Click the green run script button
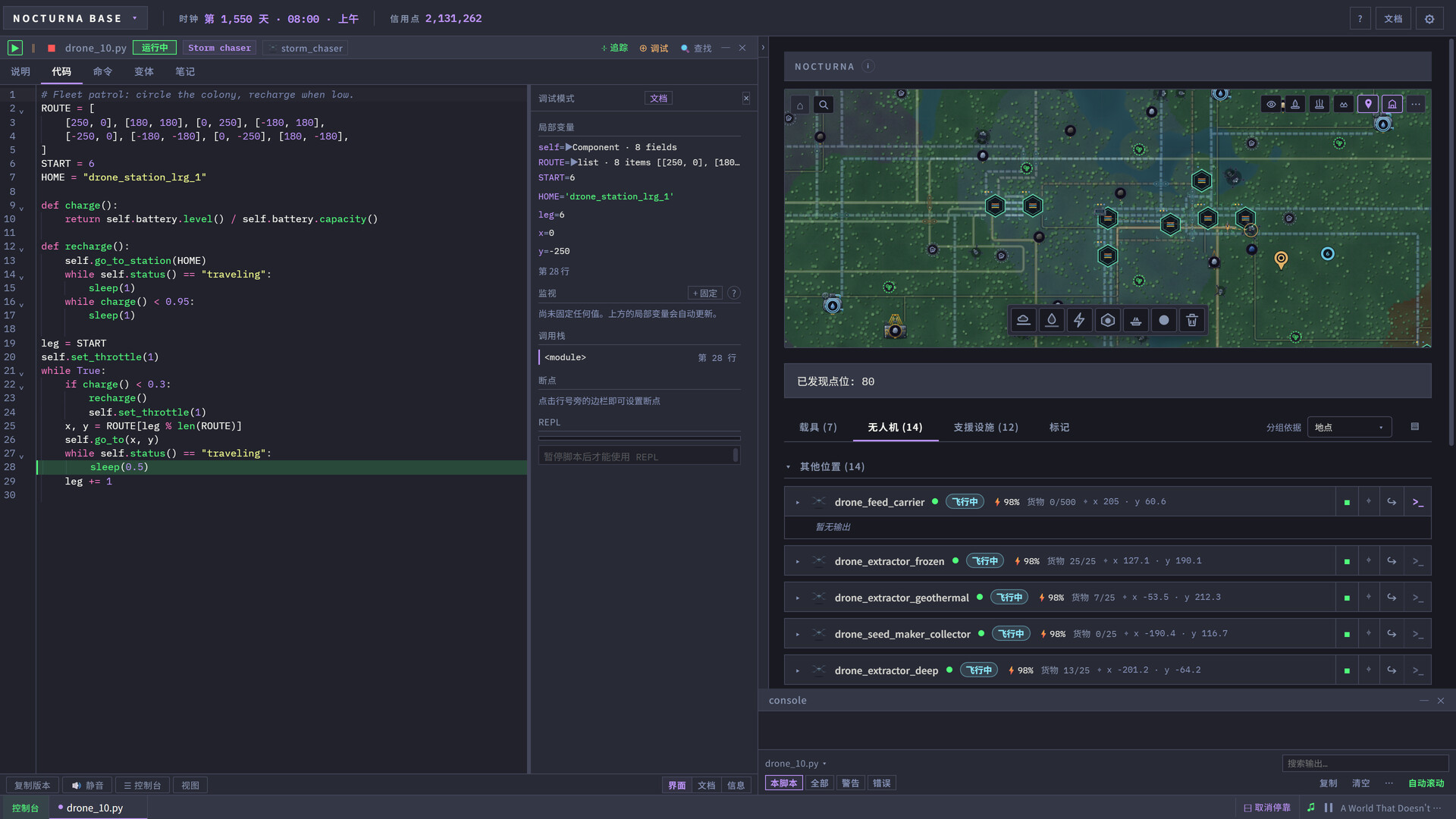This screenshot has width=1456, height=819. [x=14, y=48]
